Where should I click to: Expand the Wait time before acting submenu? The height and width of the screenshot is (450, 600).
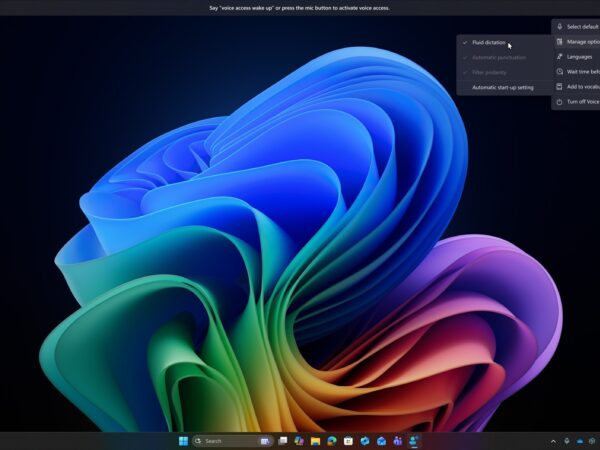coord(578,71)
